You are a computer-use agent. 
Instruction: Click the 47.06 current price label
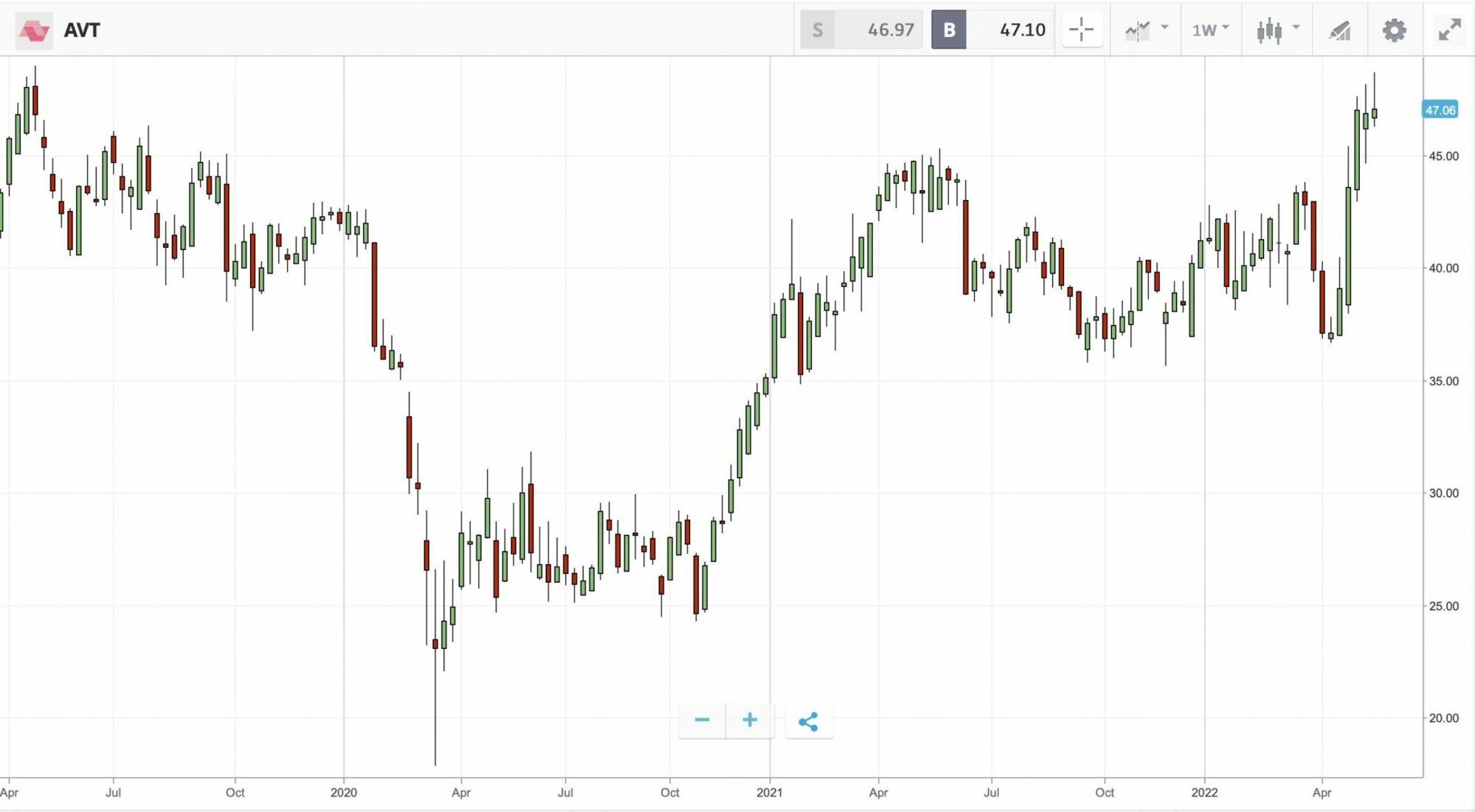(1440, 110)
